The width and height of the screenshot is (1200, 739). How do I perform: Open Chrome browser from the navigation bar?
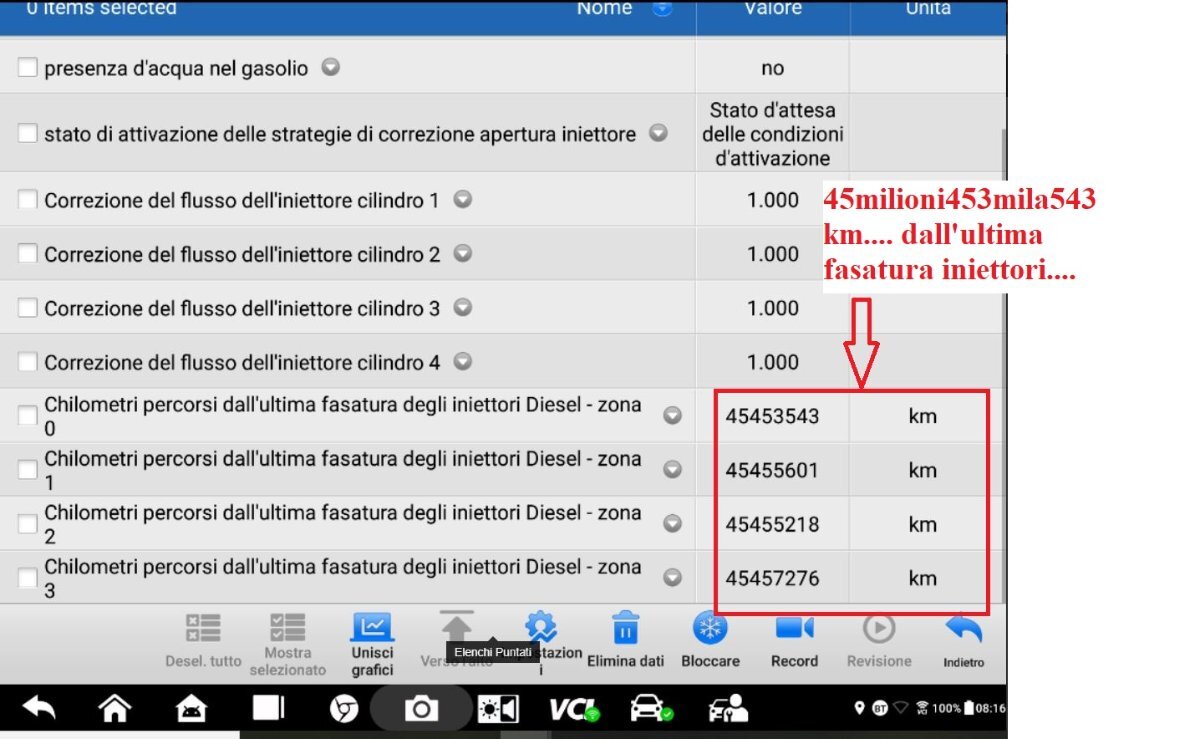tap(344, 709)
